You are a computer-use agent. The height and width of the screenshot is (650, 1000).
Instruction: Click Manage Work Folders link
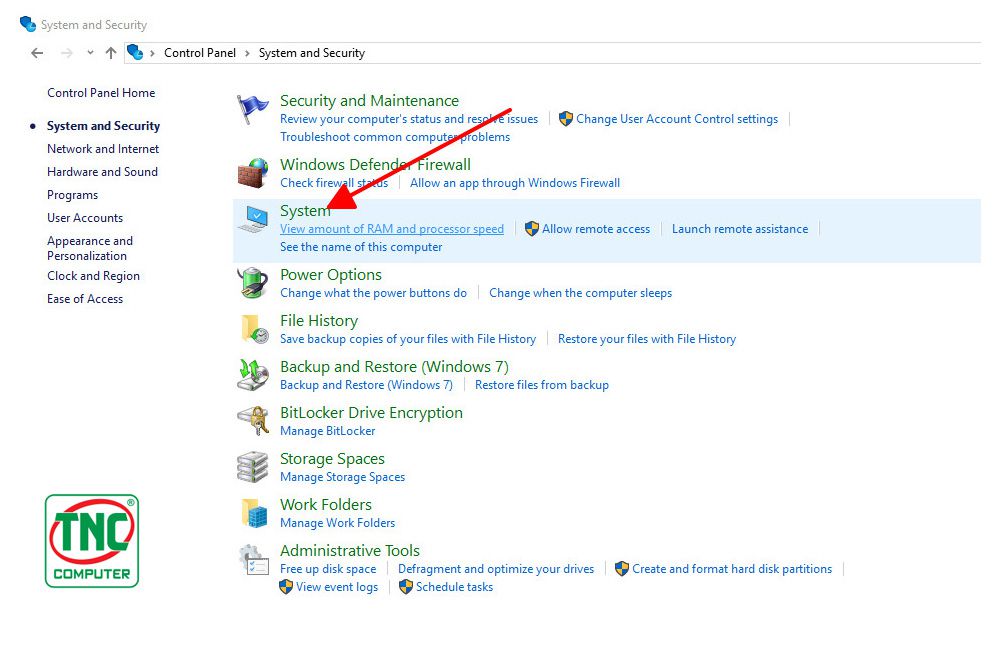337,523
